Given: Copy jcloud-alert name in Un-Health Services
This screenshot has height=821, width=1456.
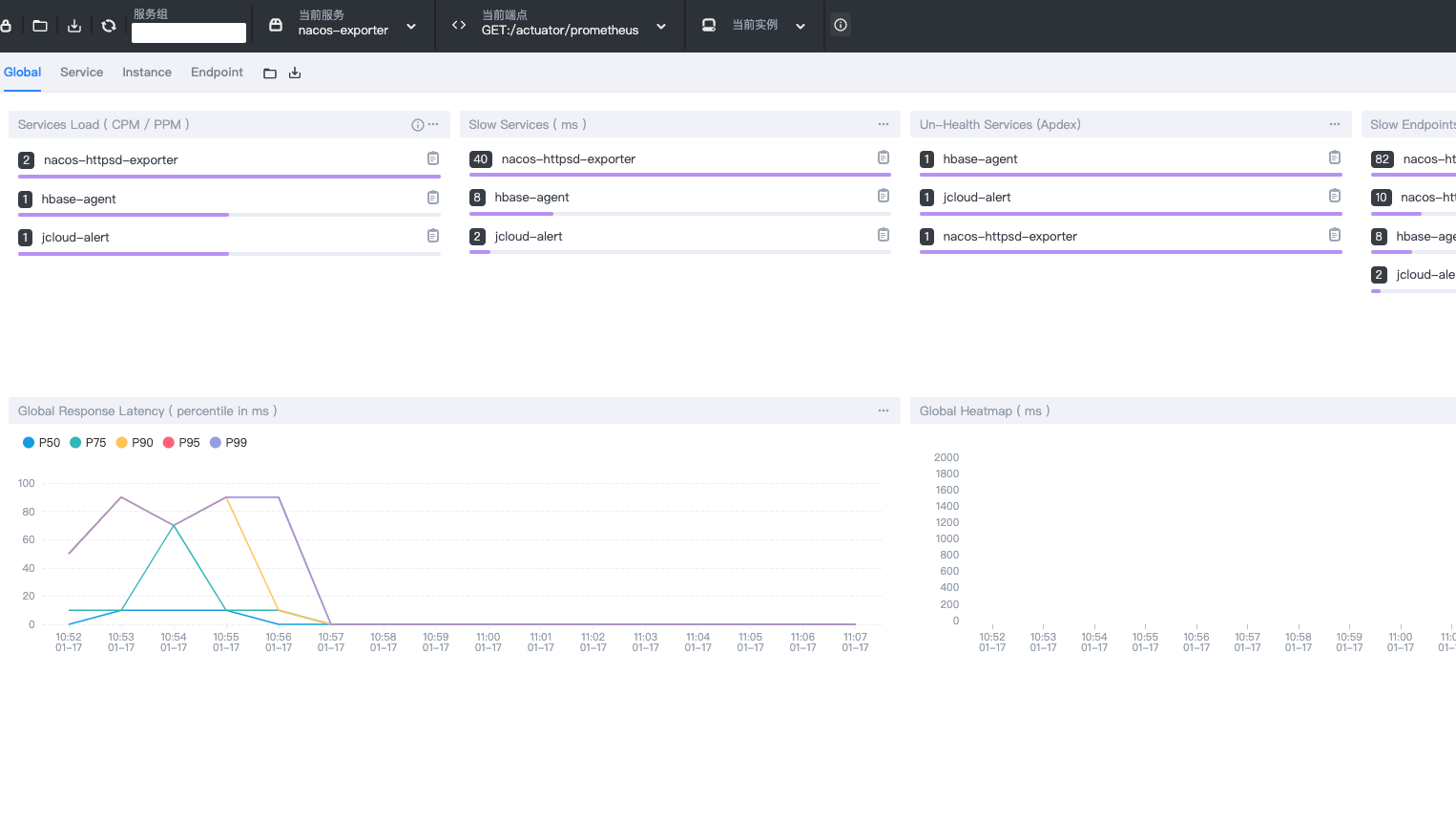Looking at the screenshot, I should (x=1335, y=196).
